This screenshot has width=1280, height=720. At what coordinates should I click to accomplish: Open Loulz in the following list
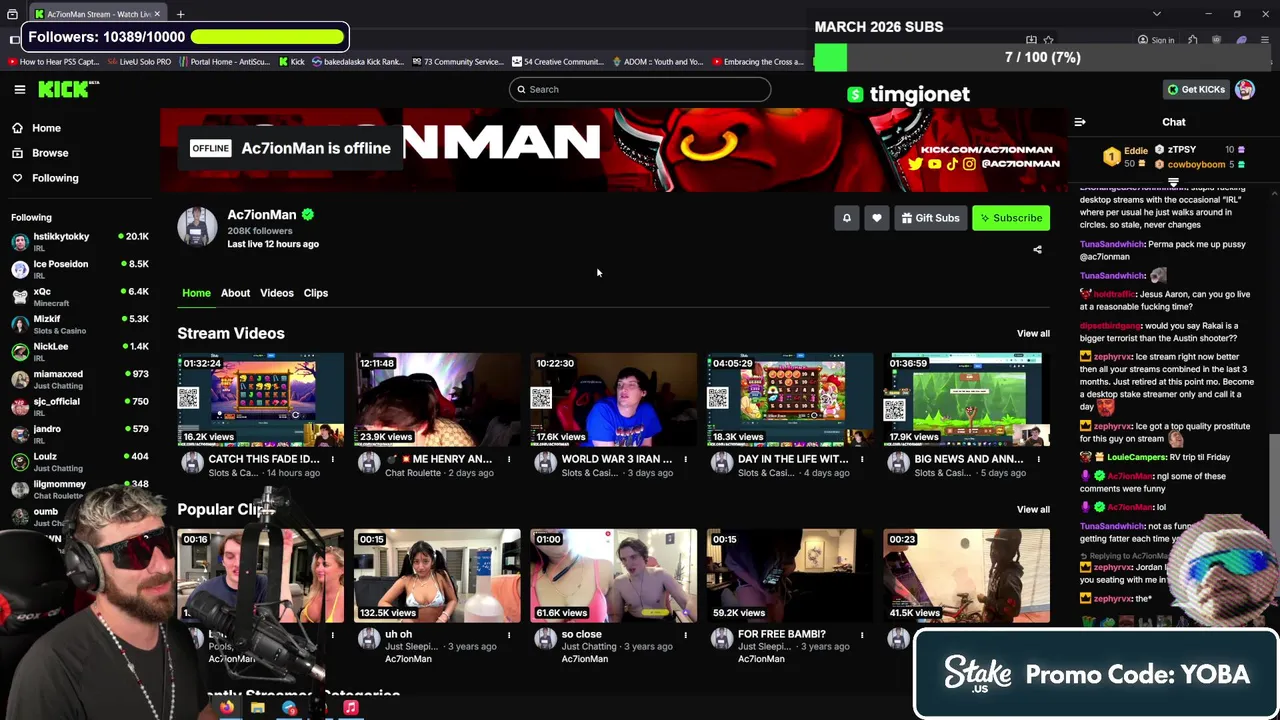80,462
